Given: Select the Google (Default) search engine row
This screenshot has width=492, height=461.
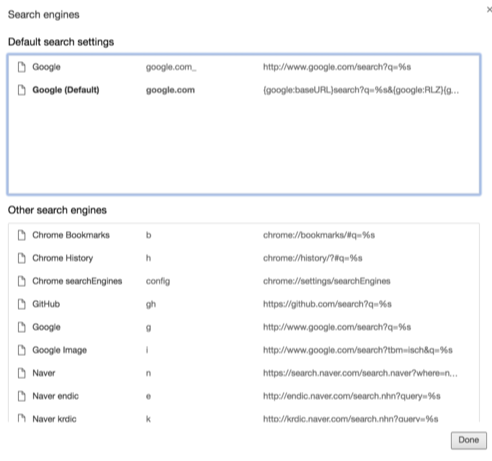Looking at the screenshot, I should [244, 90].
